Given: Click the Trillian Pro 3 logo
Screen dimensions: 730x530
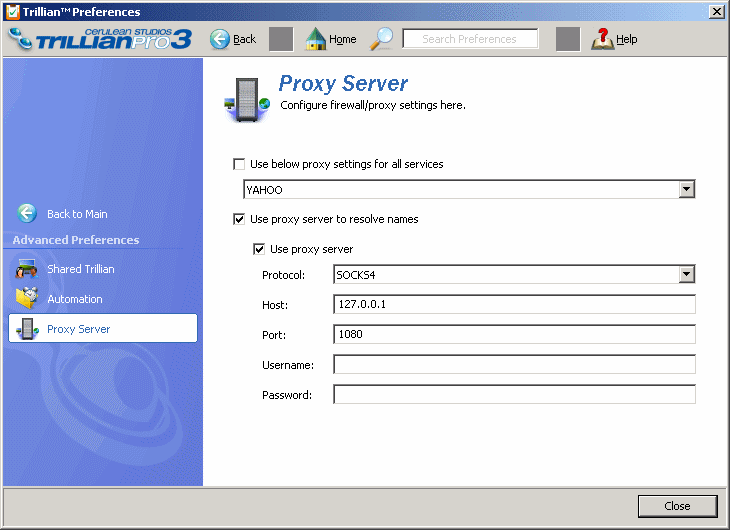Looking at the screenshot, I should [101, 39].
